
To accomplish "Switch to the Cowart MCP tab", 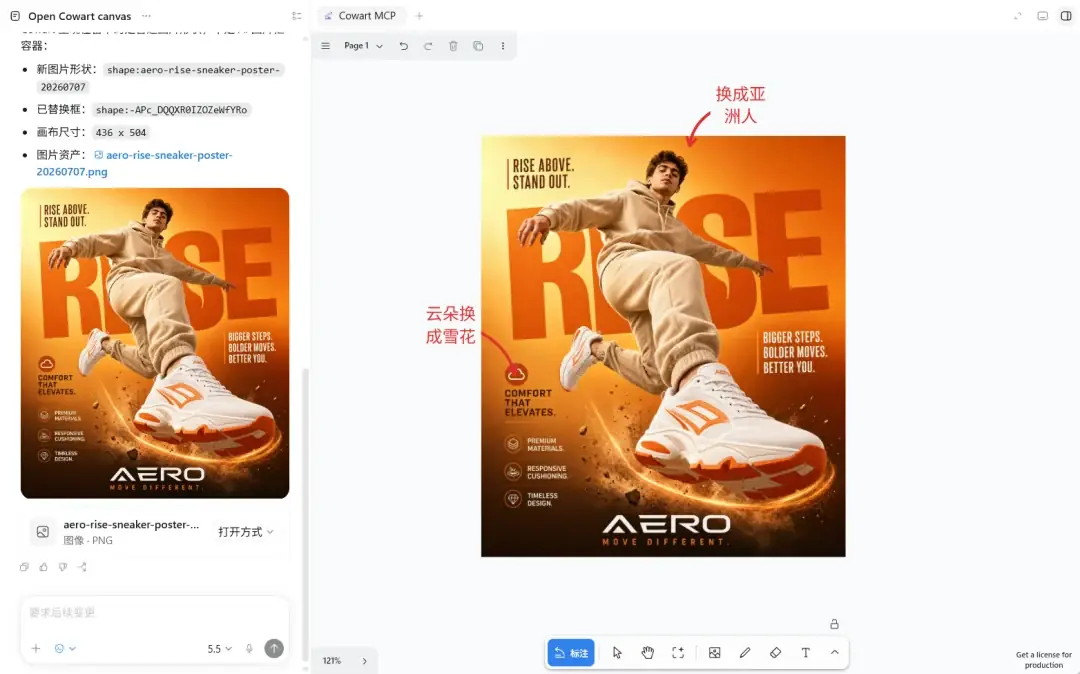I will [x=361, y=16].
